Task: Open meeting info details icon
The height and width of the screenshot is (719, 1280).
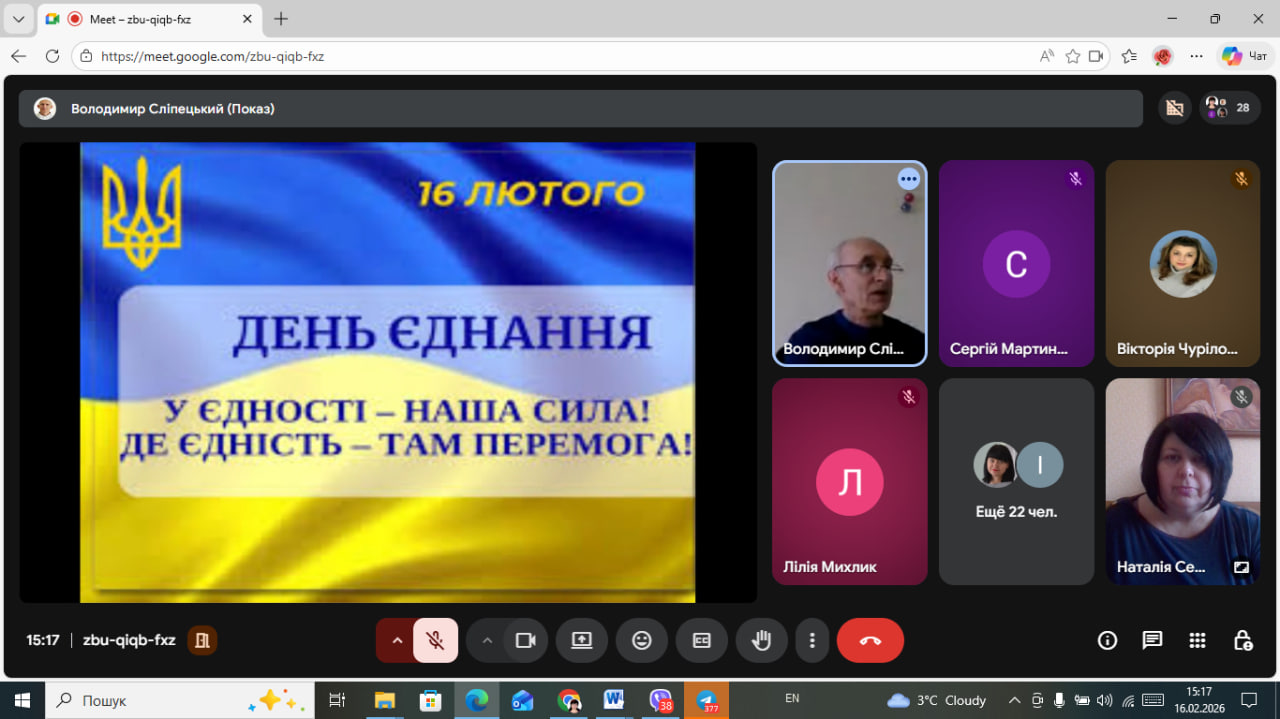Action: click(1107, 641)
